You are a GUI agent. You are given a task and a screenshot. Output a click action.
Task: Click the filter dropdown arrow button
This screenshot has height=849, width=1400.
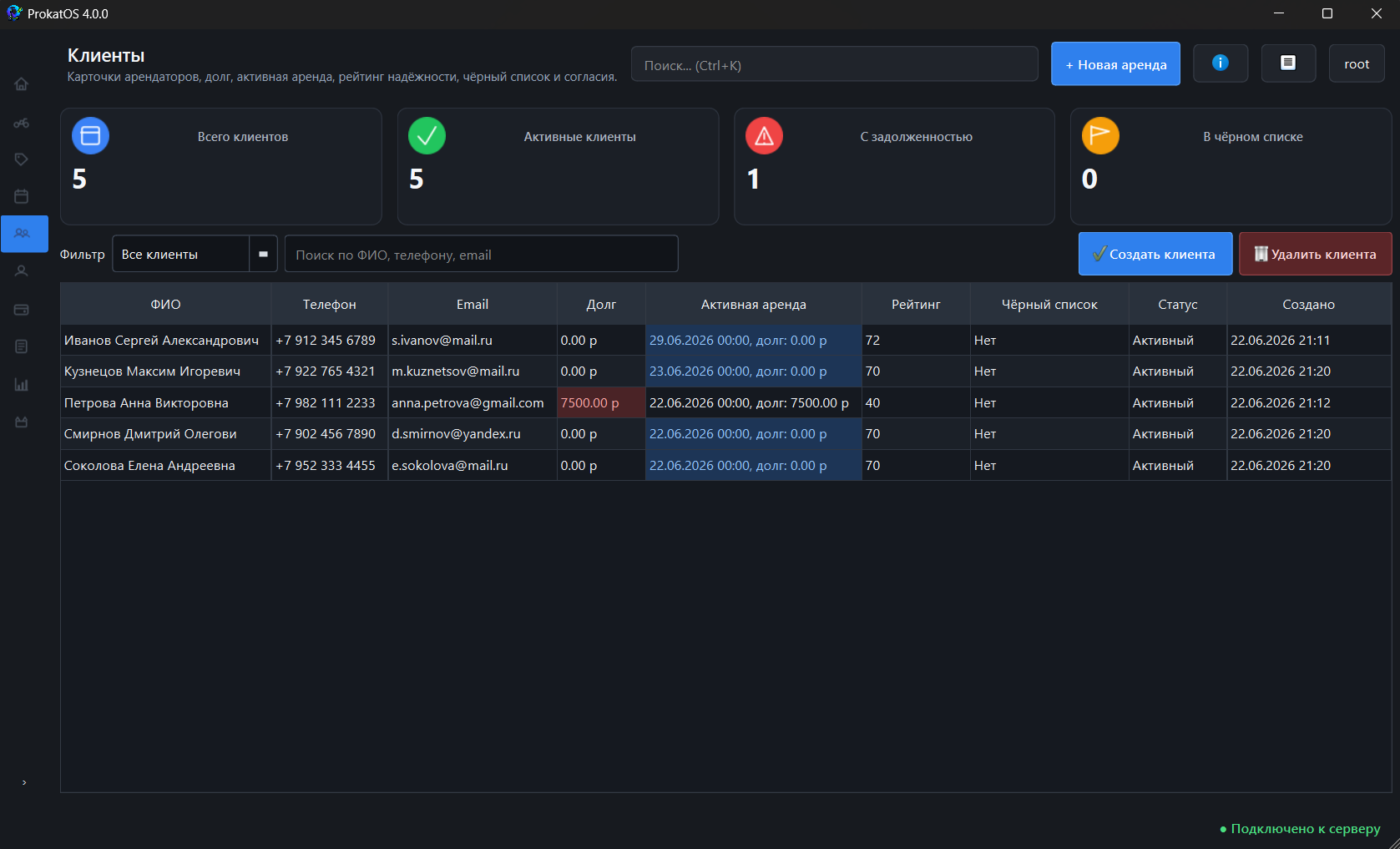[263, 254]
